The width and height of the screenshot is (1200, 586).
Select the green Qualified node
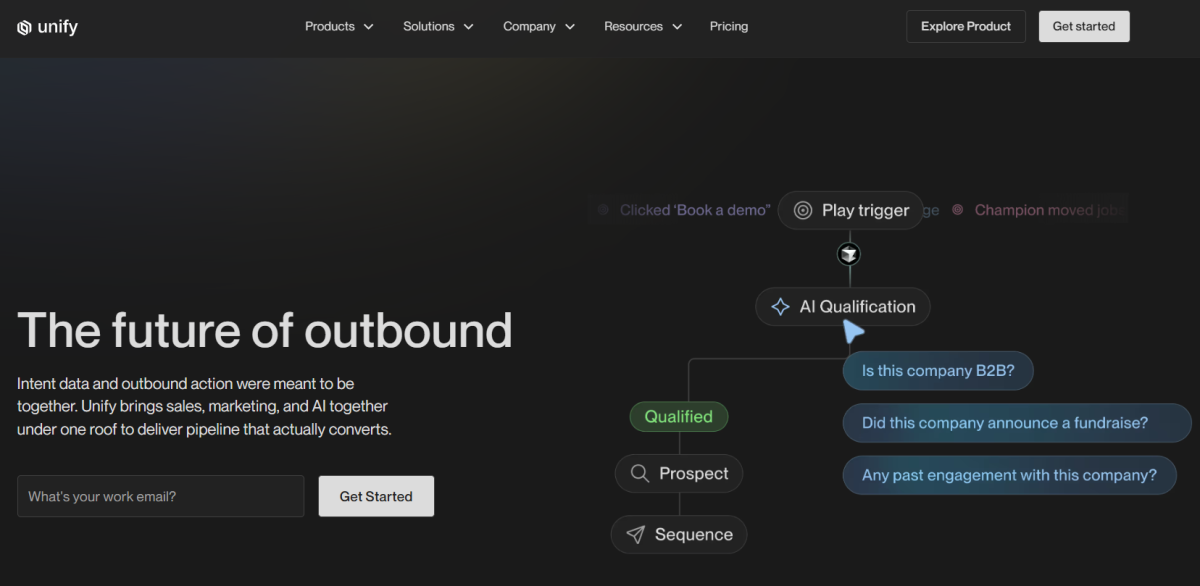(678, 416)
